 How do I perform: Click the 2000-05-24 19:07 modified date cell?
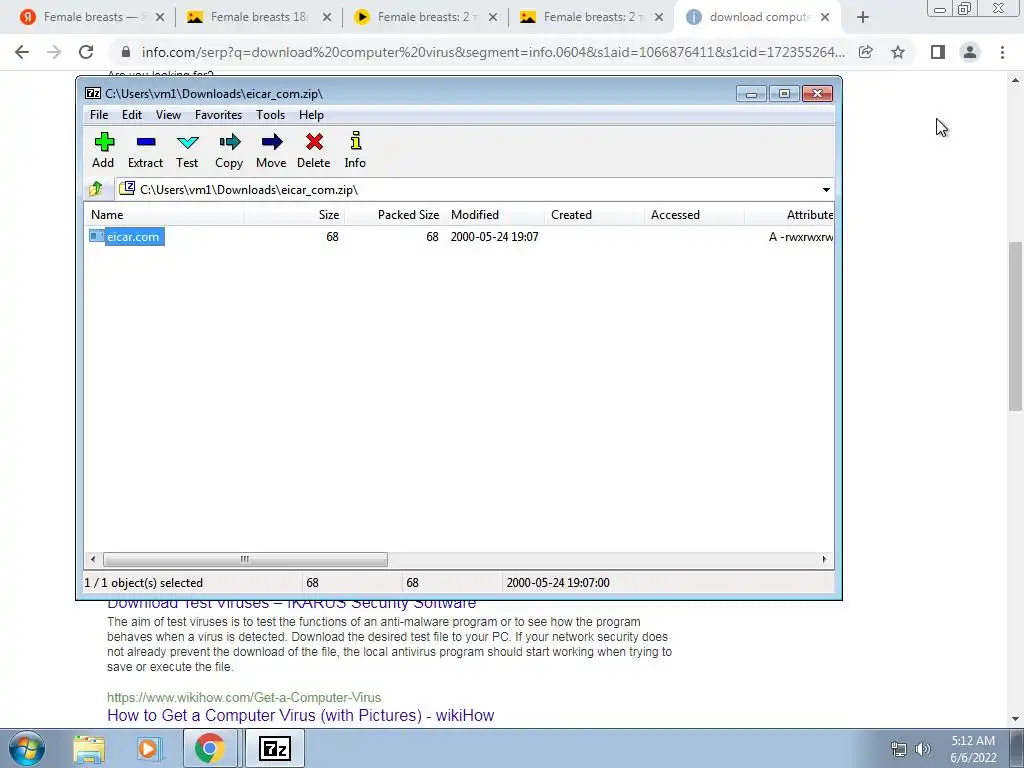click(494, 237)
